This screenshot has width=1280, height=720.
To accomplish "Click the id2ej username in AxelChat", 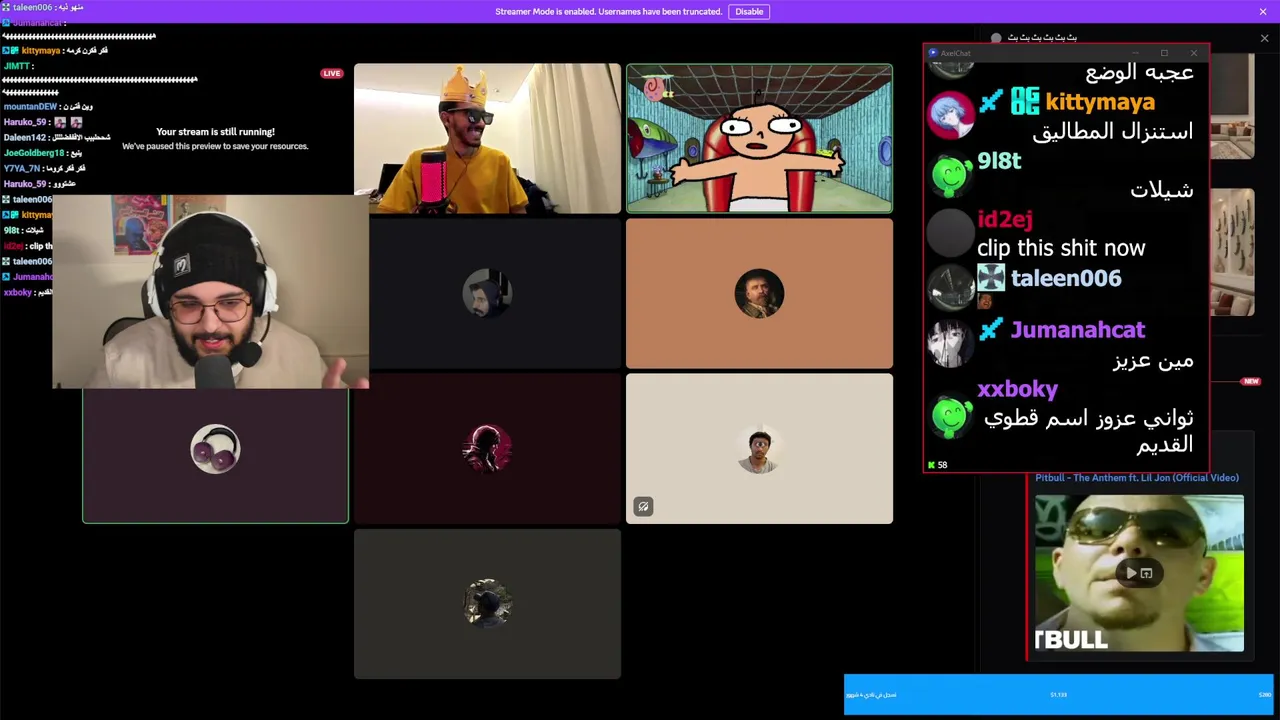I will point(1004,219).
